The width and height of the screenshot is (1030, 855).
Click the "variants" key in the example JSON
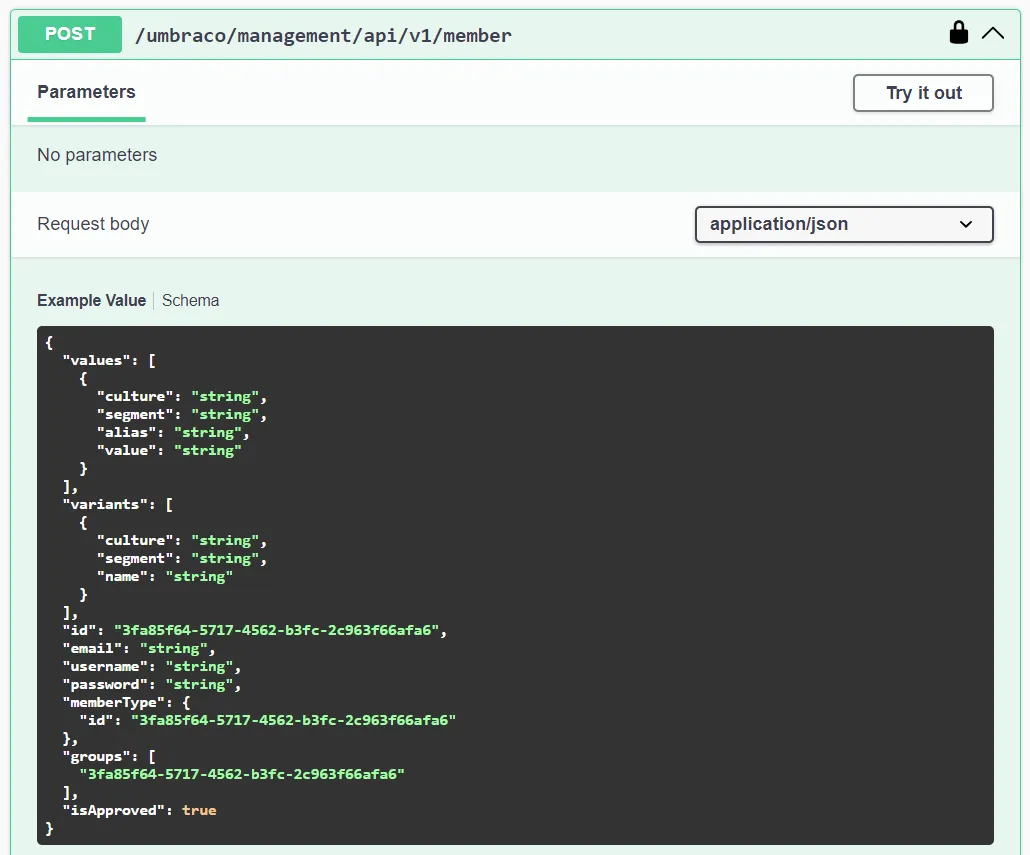pos(105,504)
